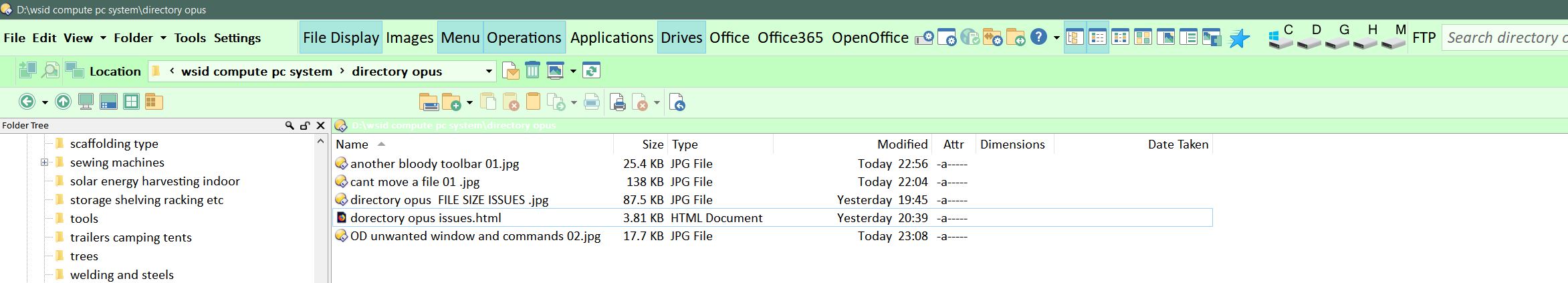This screenshot has height=283, width=1568.
Task: Click the blue star favorites icon
Action: pyautogui.click(x=1239, y=38)
